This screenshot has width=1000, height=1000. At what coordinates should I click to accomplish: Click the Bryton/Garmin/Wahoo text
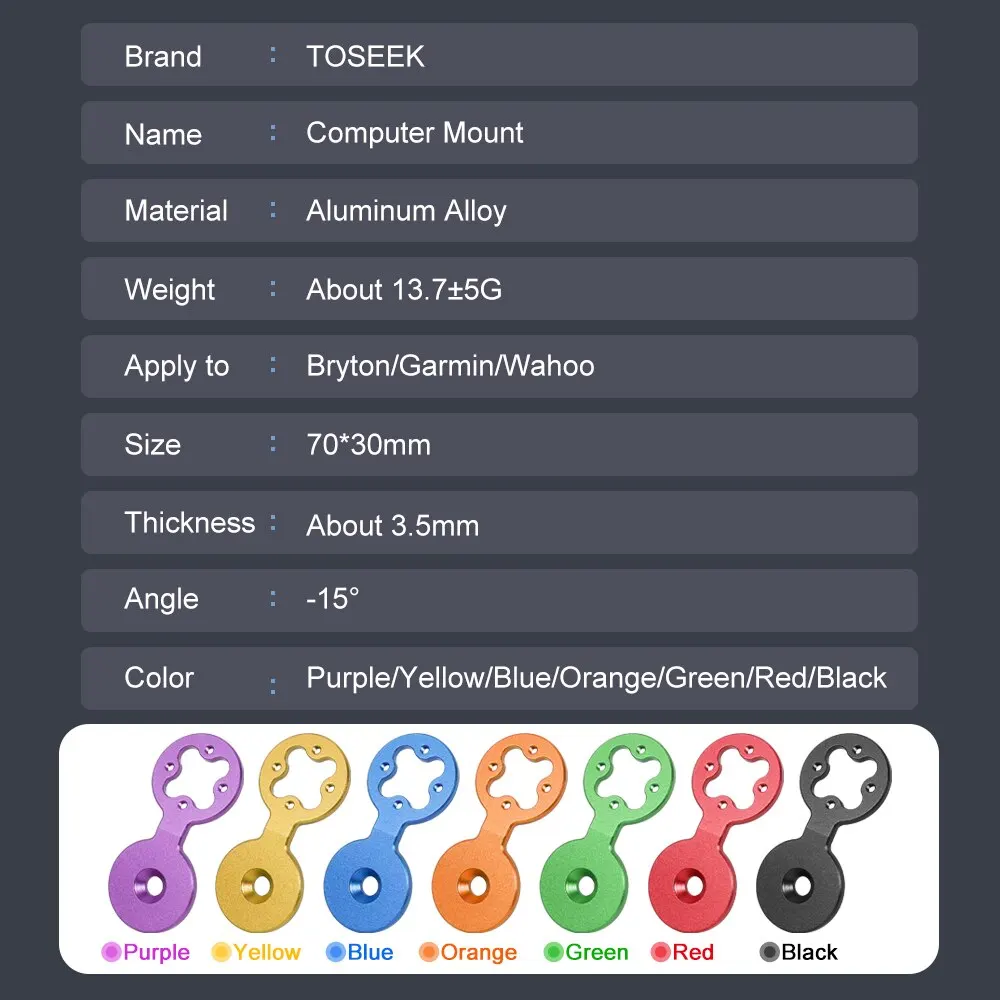(x=450, y=366)
